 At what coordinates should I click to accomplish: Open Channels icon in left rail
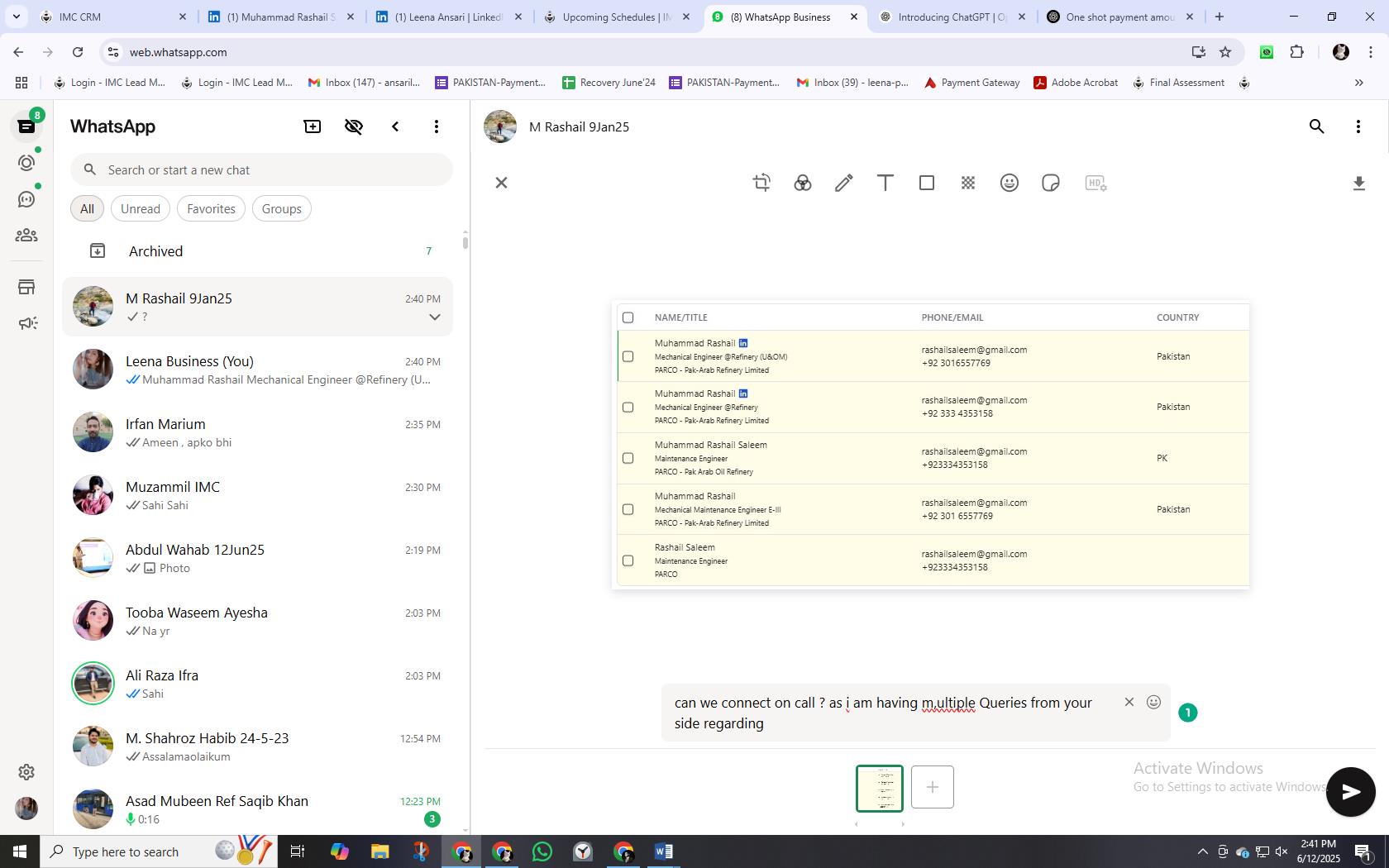pos(26,199)
